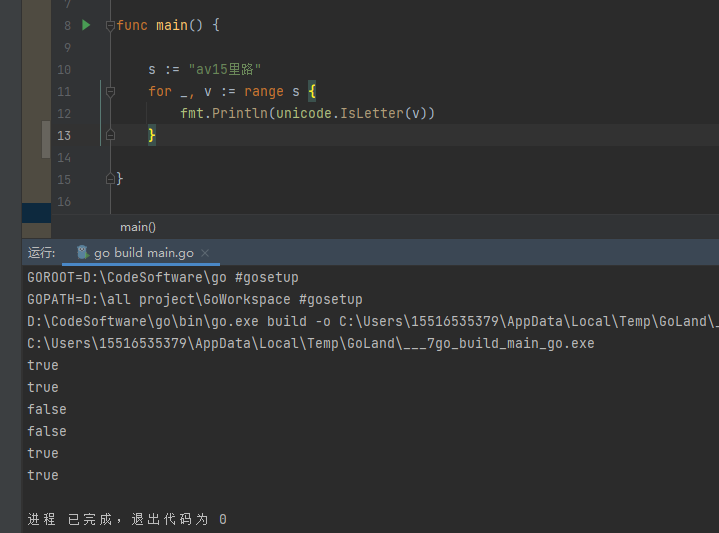Screen dimensions: 719x533
Task: Click closing yellow brace on line 13
Action: pyautogui.click(x=152, y=135)
